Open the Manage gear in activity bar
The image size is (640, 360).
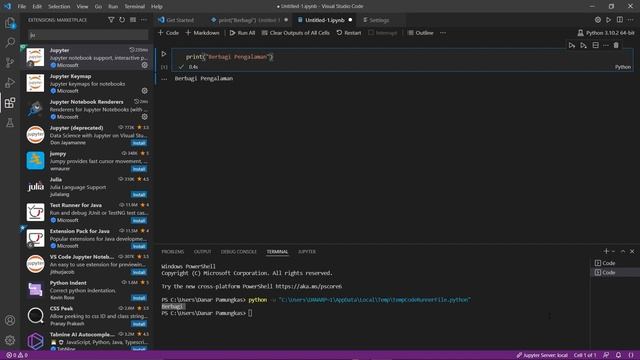tap(10, 340)
